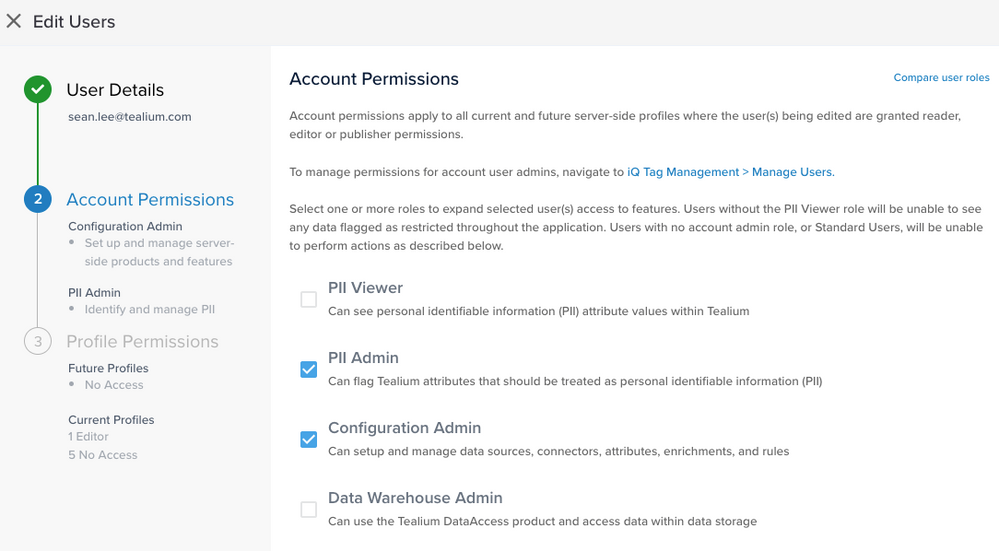Select Future Profiles in the sidebar
This screenshot has width=999, height=551.
[108, 368]
